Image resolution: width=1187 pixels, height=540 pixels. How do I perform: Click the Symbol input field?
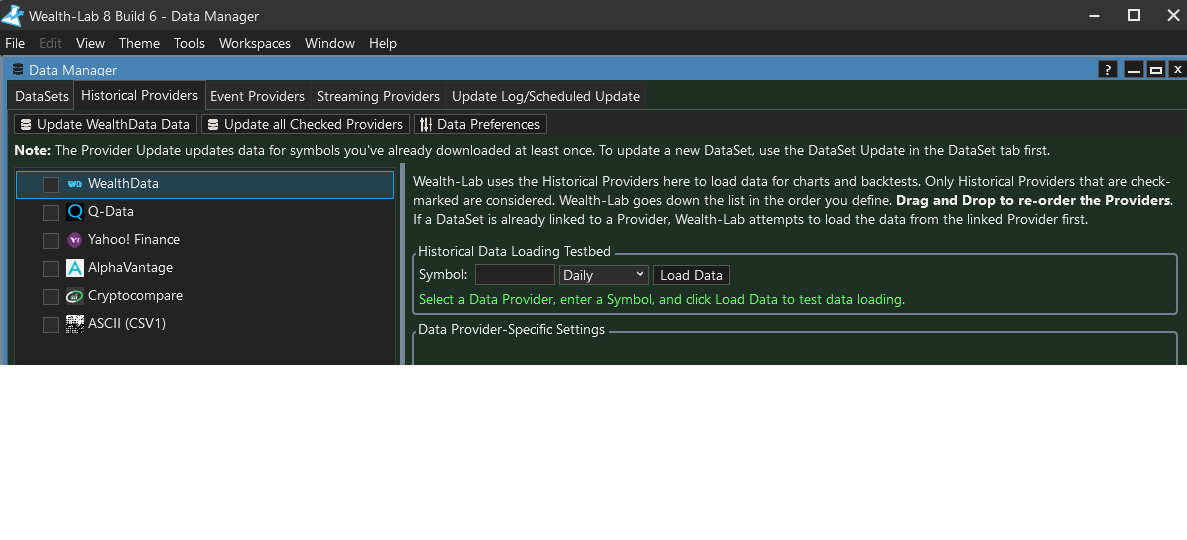pos(514,275)
